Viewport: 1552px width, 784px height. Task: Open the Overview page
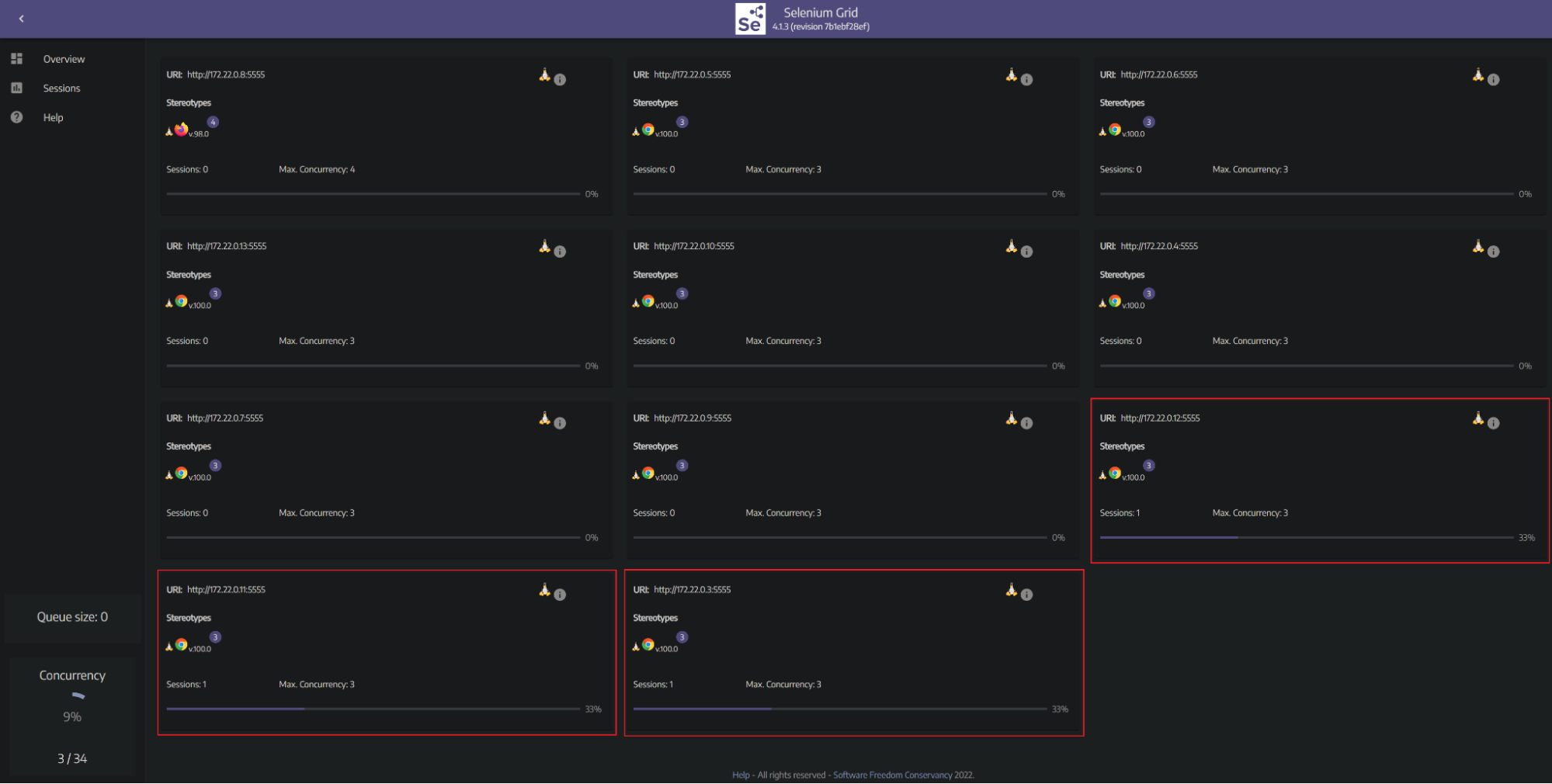(x=64, y=59)
